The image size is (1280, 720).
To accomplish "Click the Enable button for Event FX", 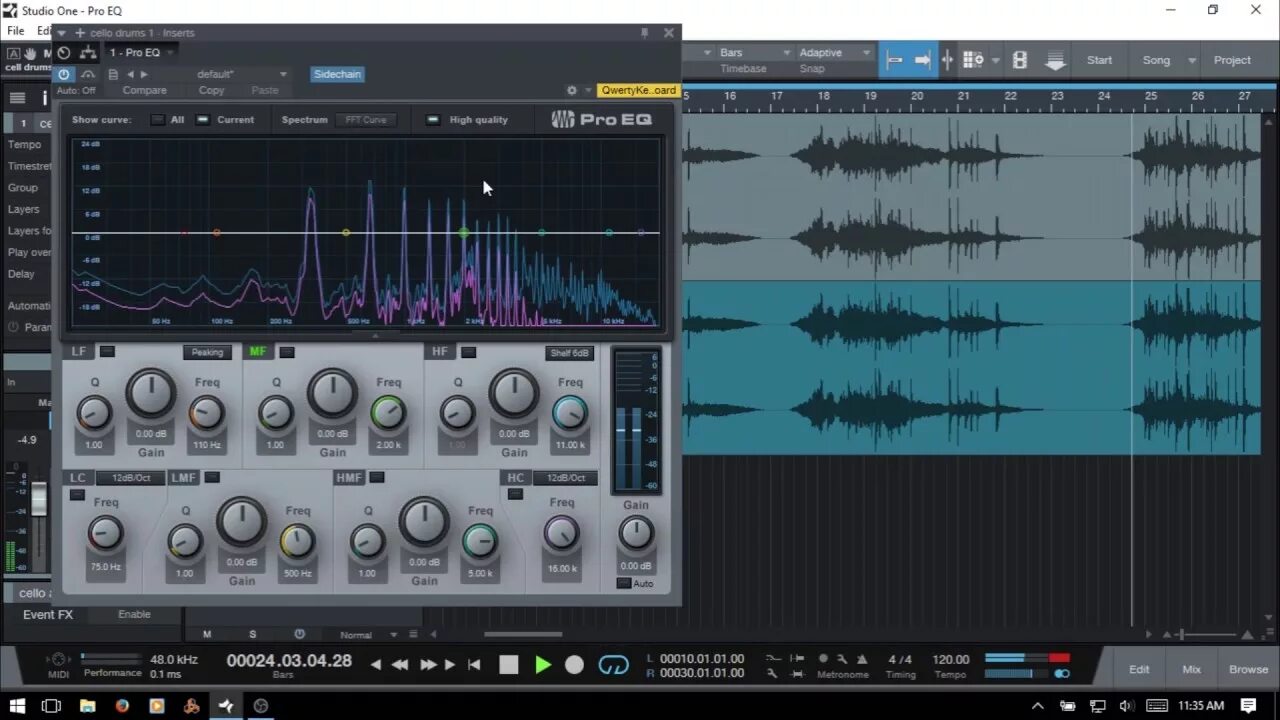I will tap(134, 614).
